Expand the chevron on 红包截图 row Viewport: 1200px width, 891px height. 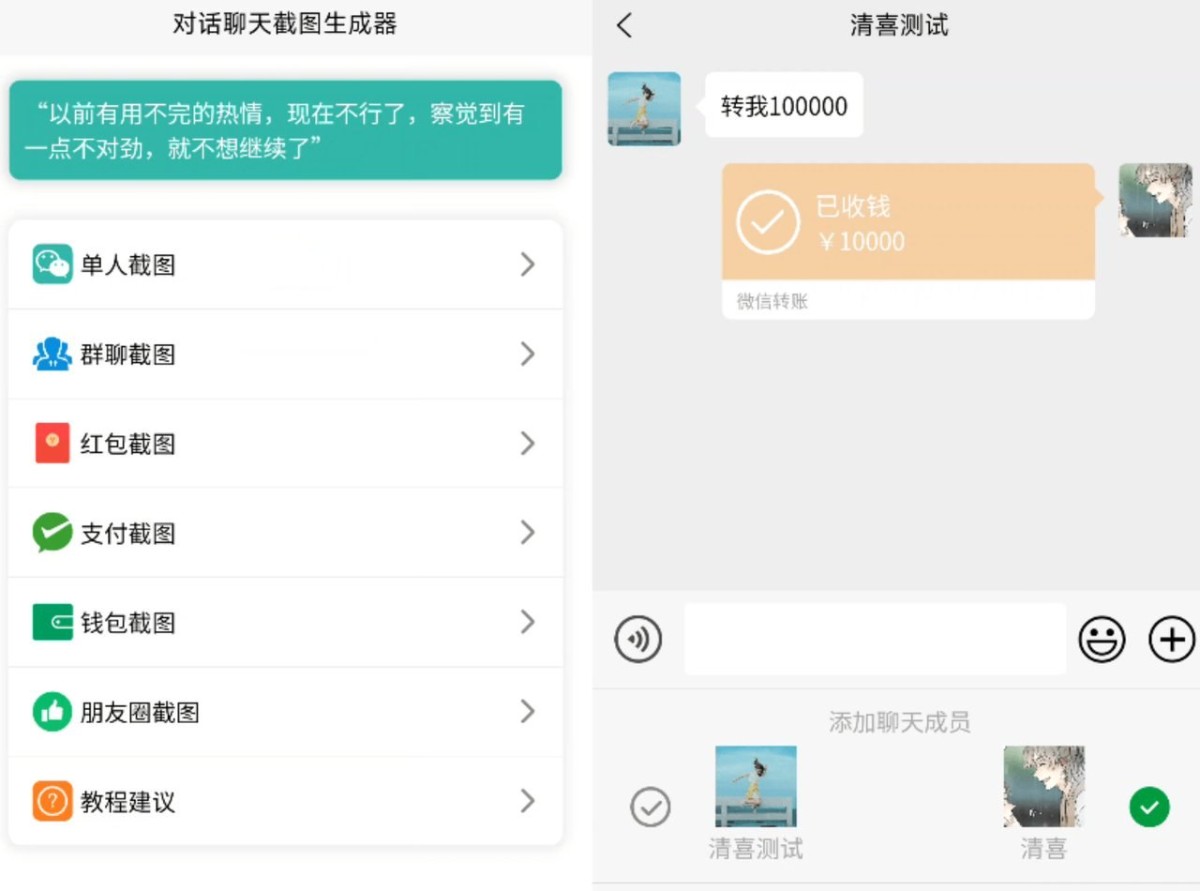(x=528, y=443)
